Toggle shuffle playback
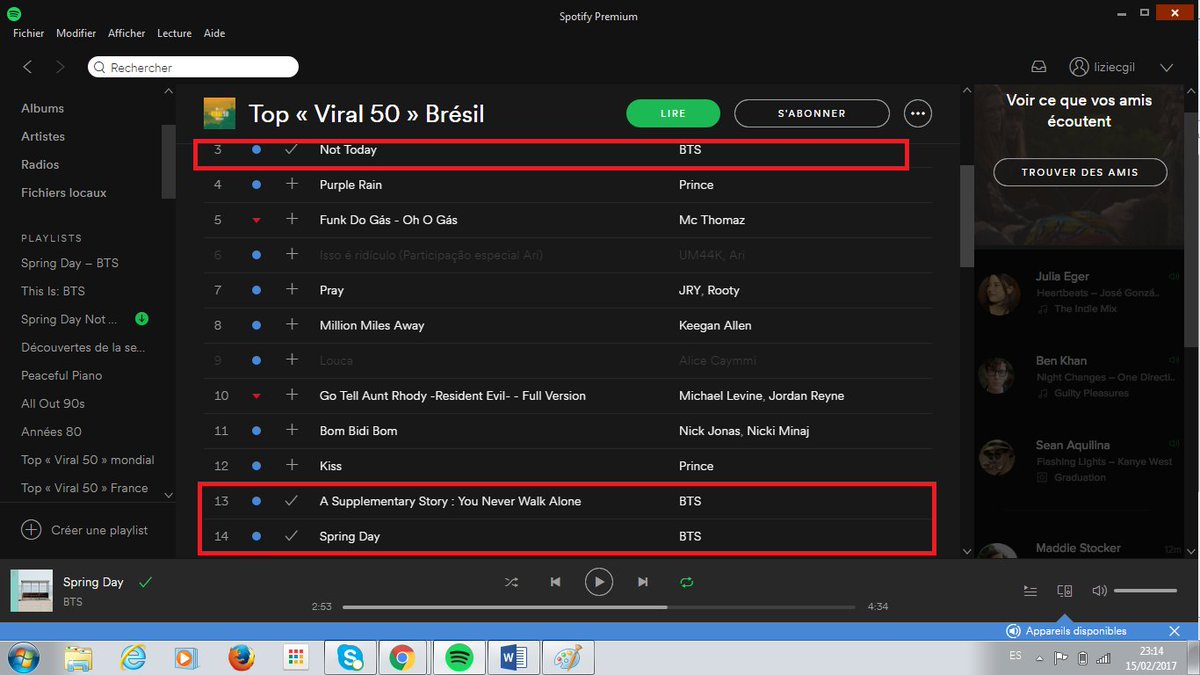The width and height of the screenshot is (1200, 675). pos(511,582)
